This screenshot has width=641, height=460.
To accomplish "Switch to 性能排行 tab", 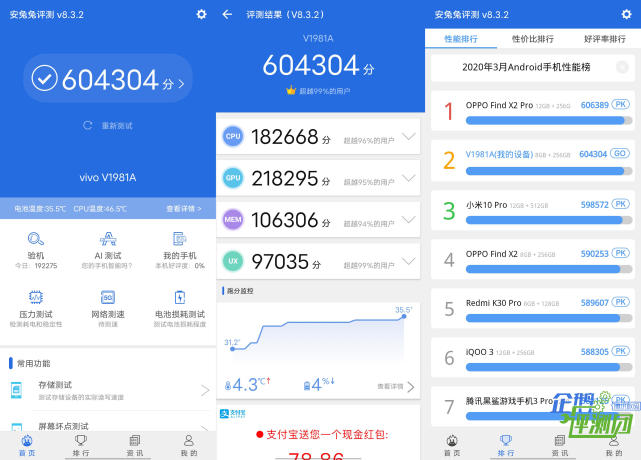I will tap(461, 39).
